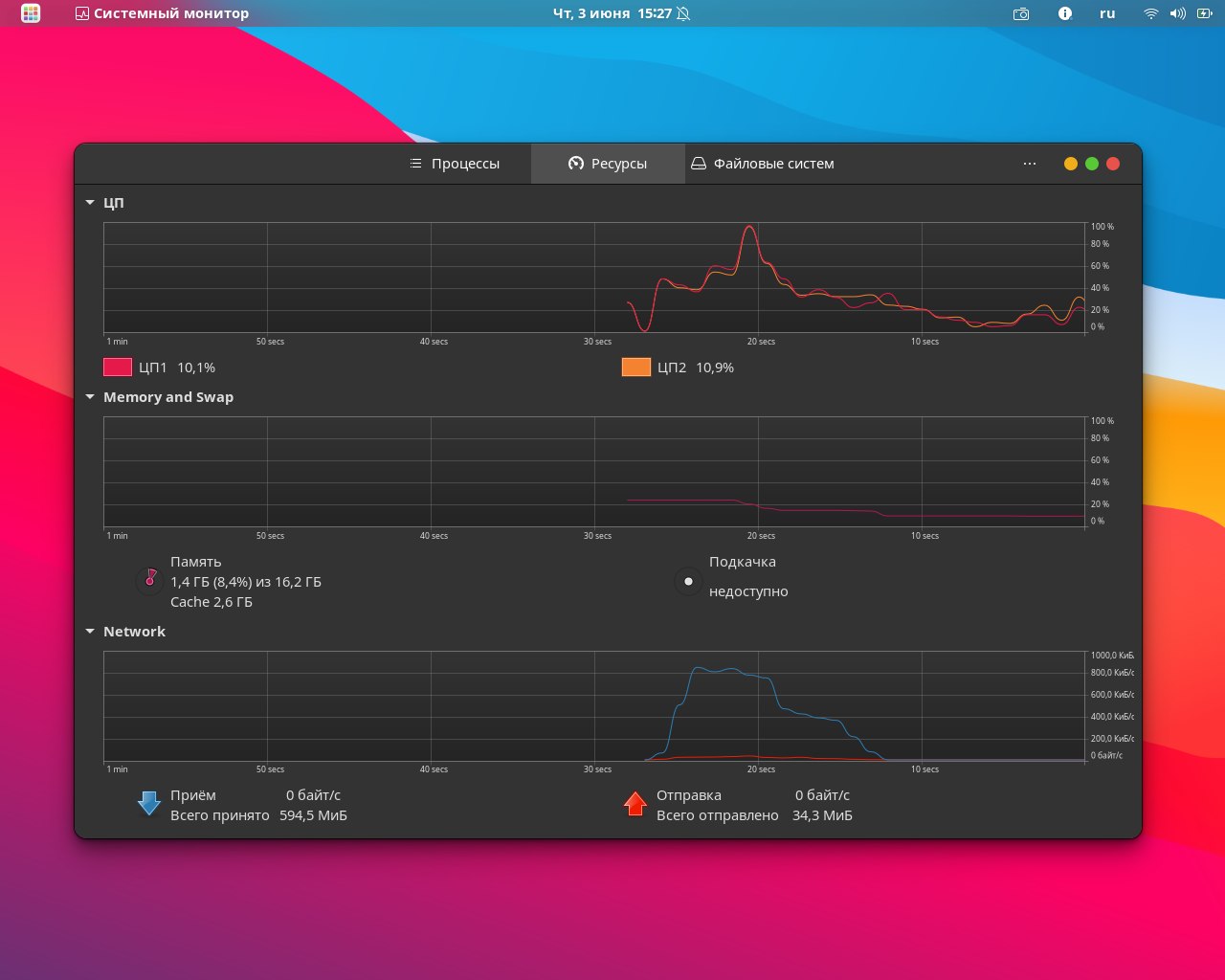This screenshot has width=1225, height=980.
Task: Open the ru keyboard layout indicator
Action: click(1107, 13)
